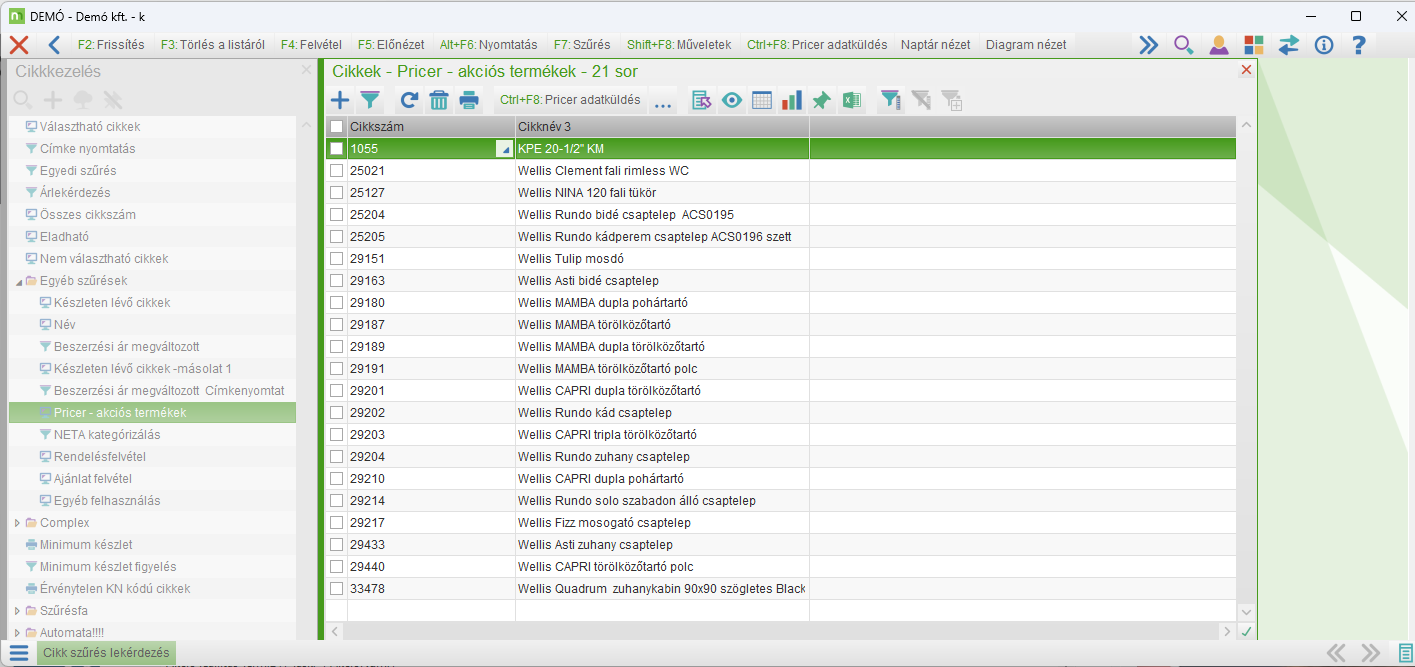Expand the Complex folder

(17, 523)
